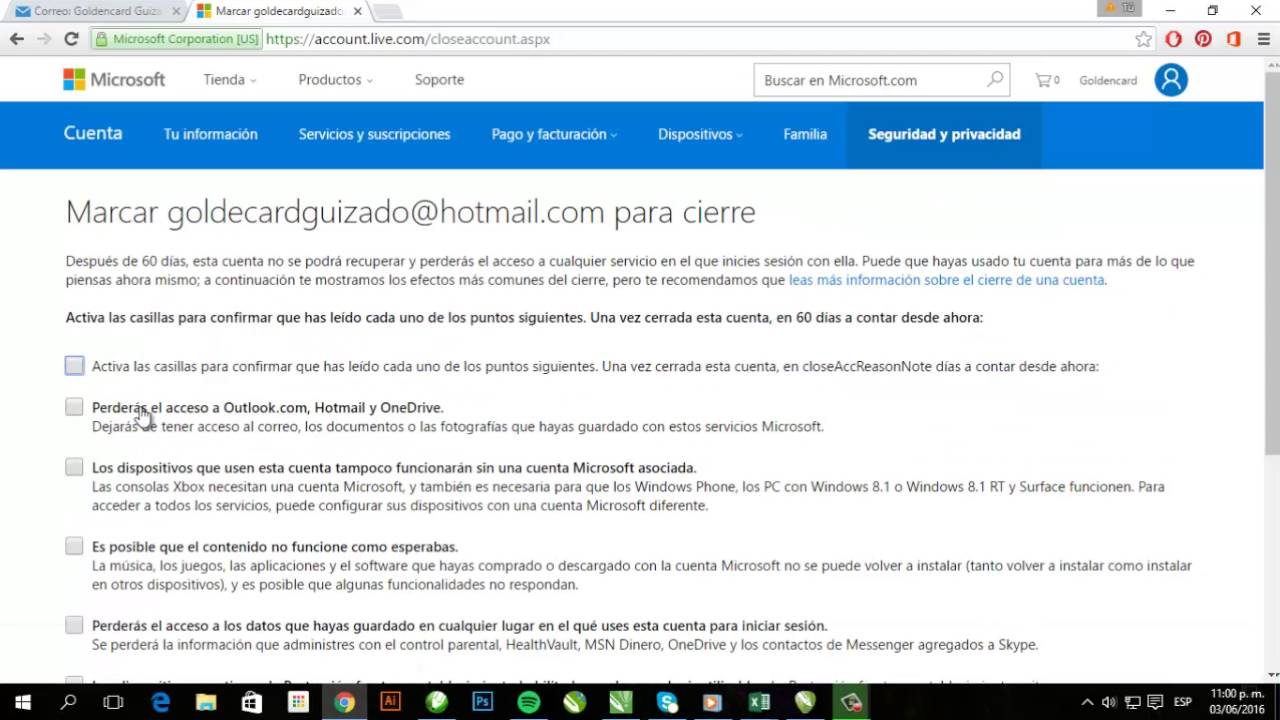This screenshot has width=1280, height=720.
Task: Click the ESP language indicator
Action: [1182, 702]
